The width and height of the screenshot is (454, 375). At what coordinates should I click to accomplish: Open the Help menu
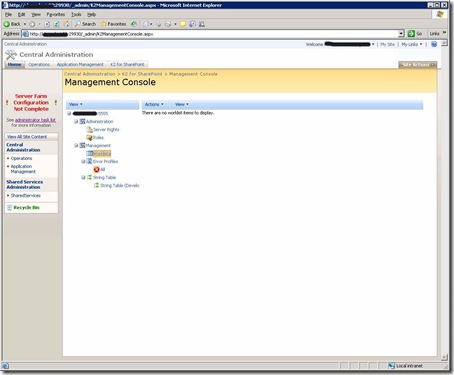[x=91, y=14]
